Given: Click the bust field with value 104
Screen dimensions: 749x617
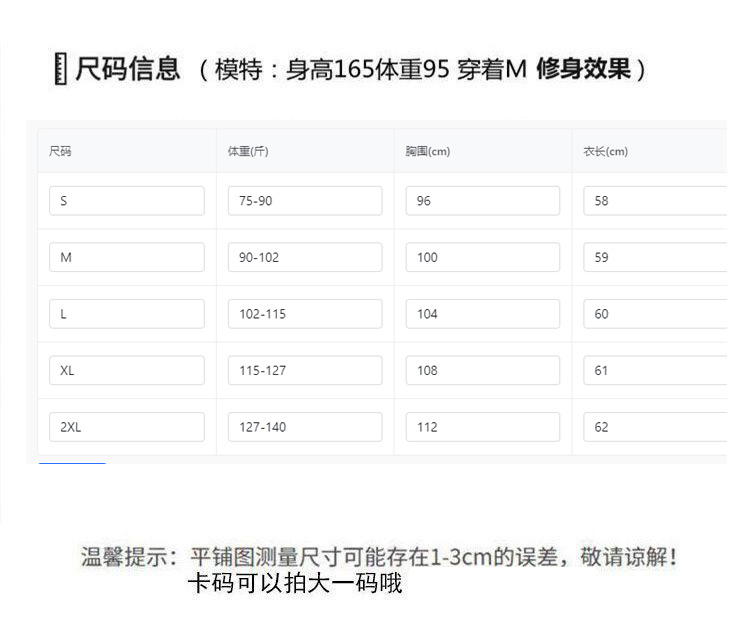Looking at the screenshot, I should click(482, 314).
